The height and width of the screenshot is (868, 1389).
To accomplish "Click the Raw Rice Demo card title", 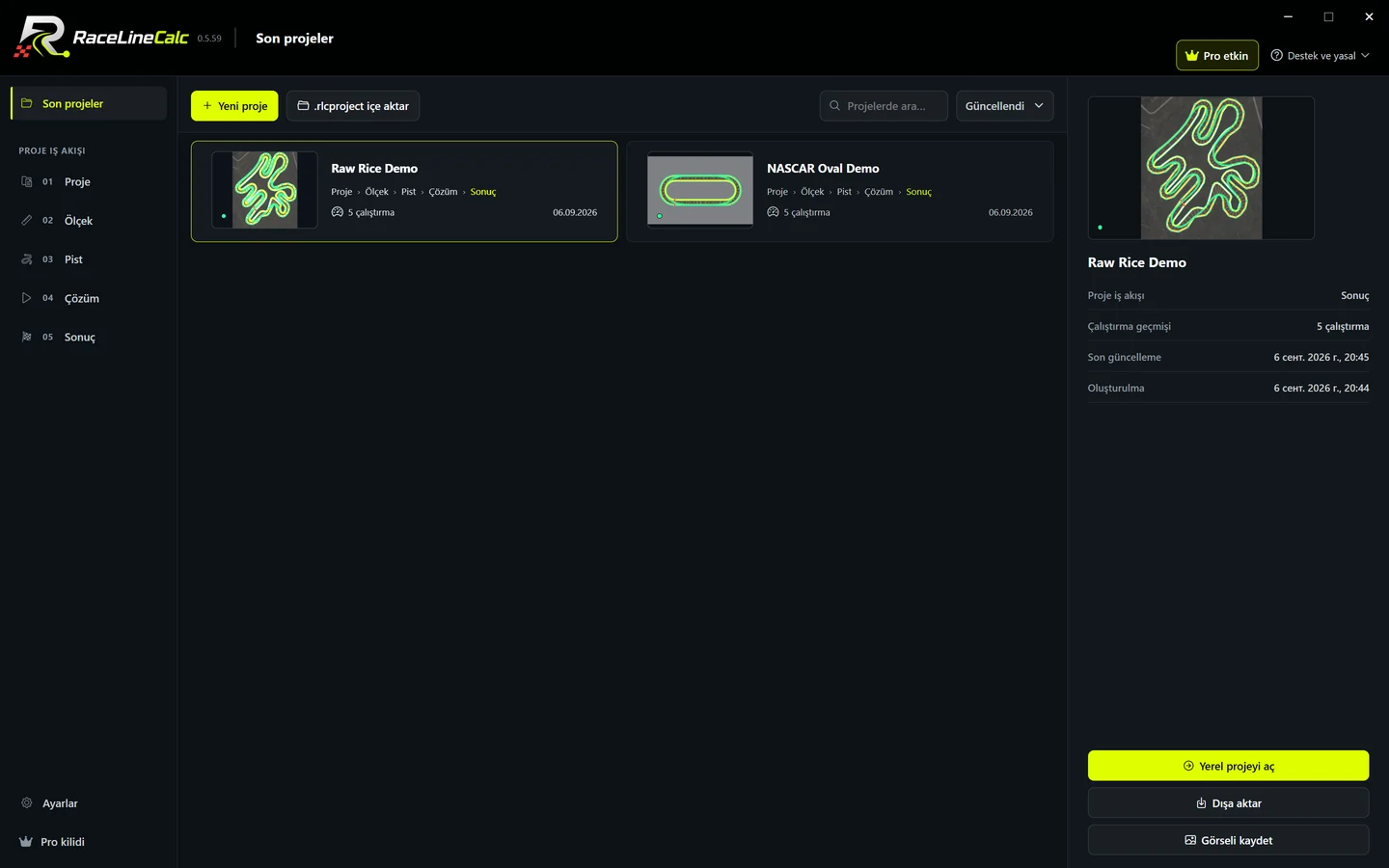I will (x=374, y=168).
